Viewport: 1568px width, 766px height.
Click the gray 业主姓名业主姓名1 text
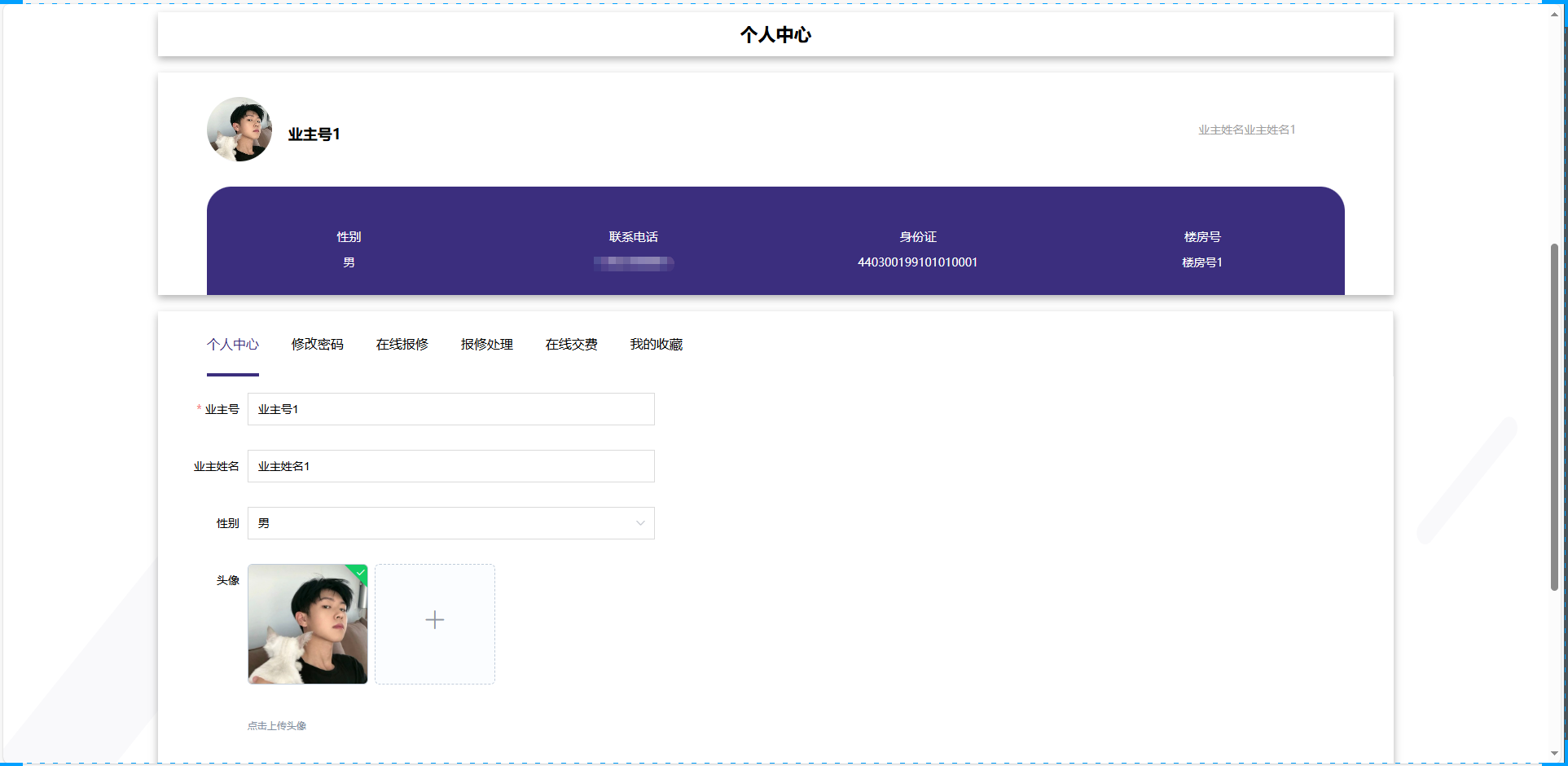[1246, 130]
